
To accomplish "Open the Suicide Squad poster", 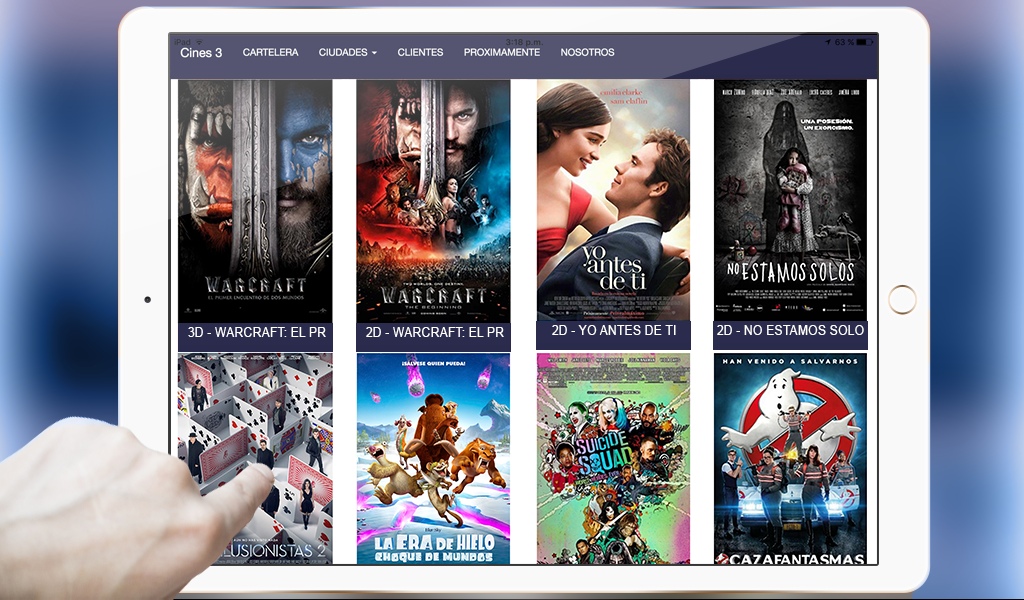I will (613, 458).
